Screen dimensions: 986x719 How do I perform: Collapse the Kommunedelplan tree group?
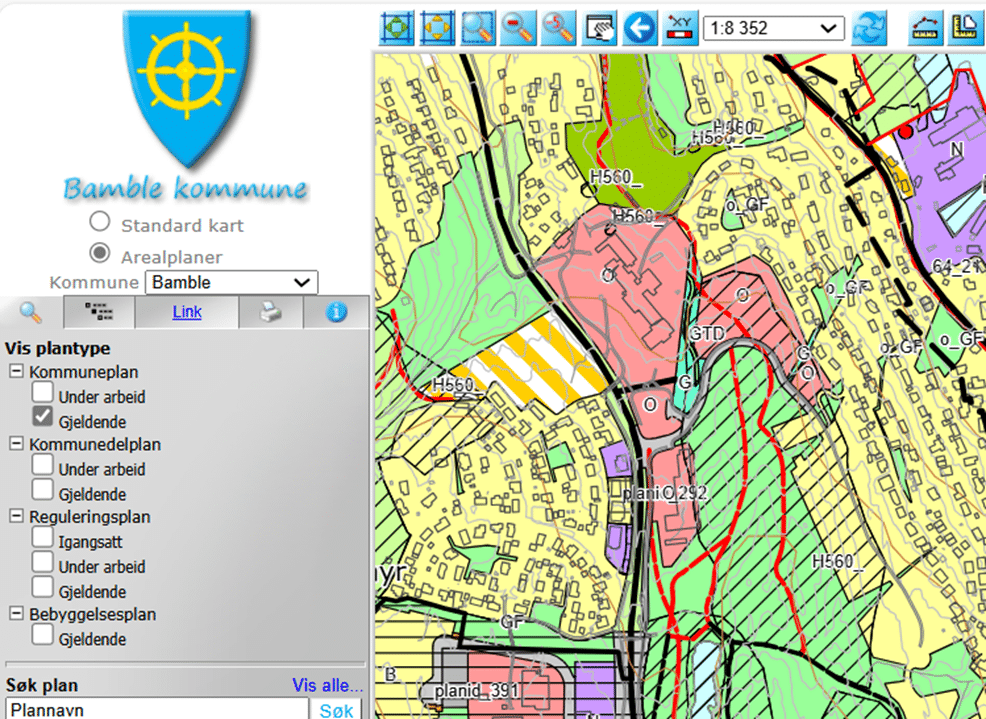point(16,444)
